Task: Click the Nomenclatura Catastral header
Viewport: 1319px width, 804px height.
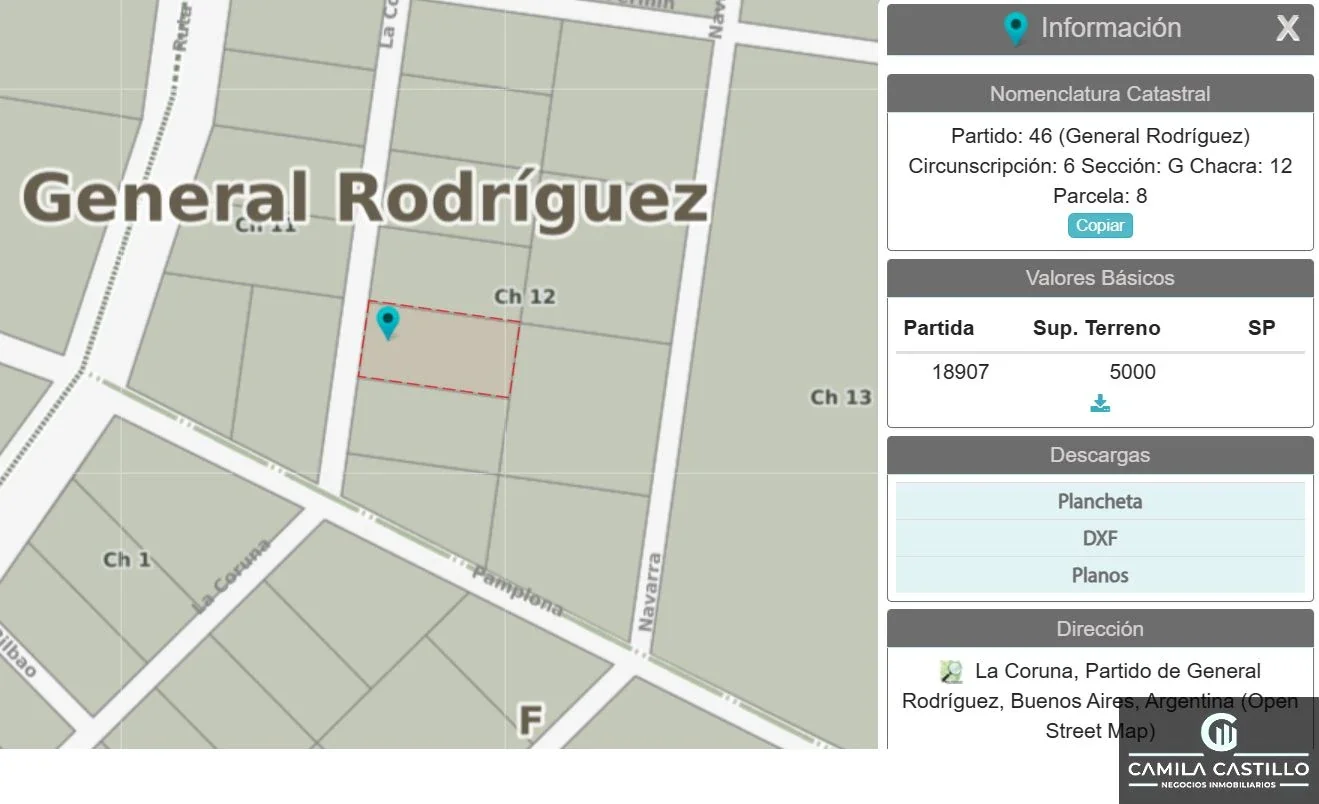Action: 1100,94
